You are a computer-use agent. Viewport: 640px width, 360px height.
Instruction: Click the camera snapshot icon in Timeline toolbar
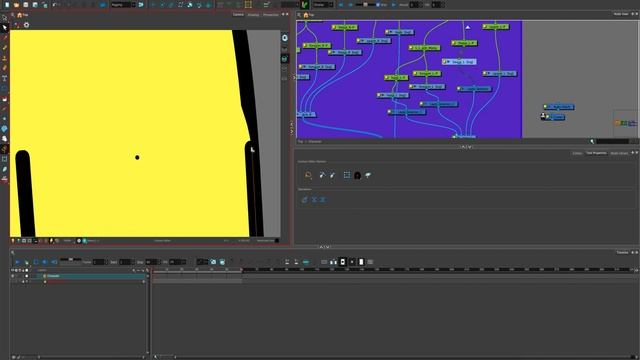click(213, 262)
